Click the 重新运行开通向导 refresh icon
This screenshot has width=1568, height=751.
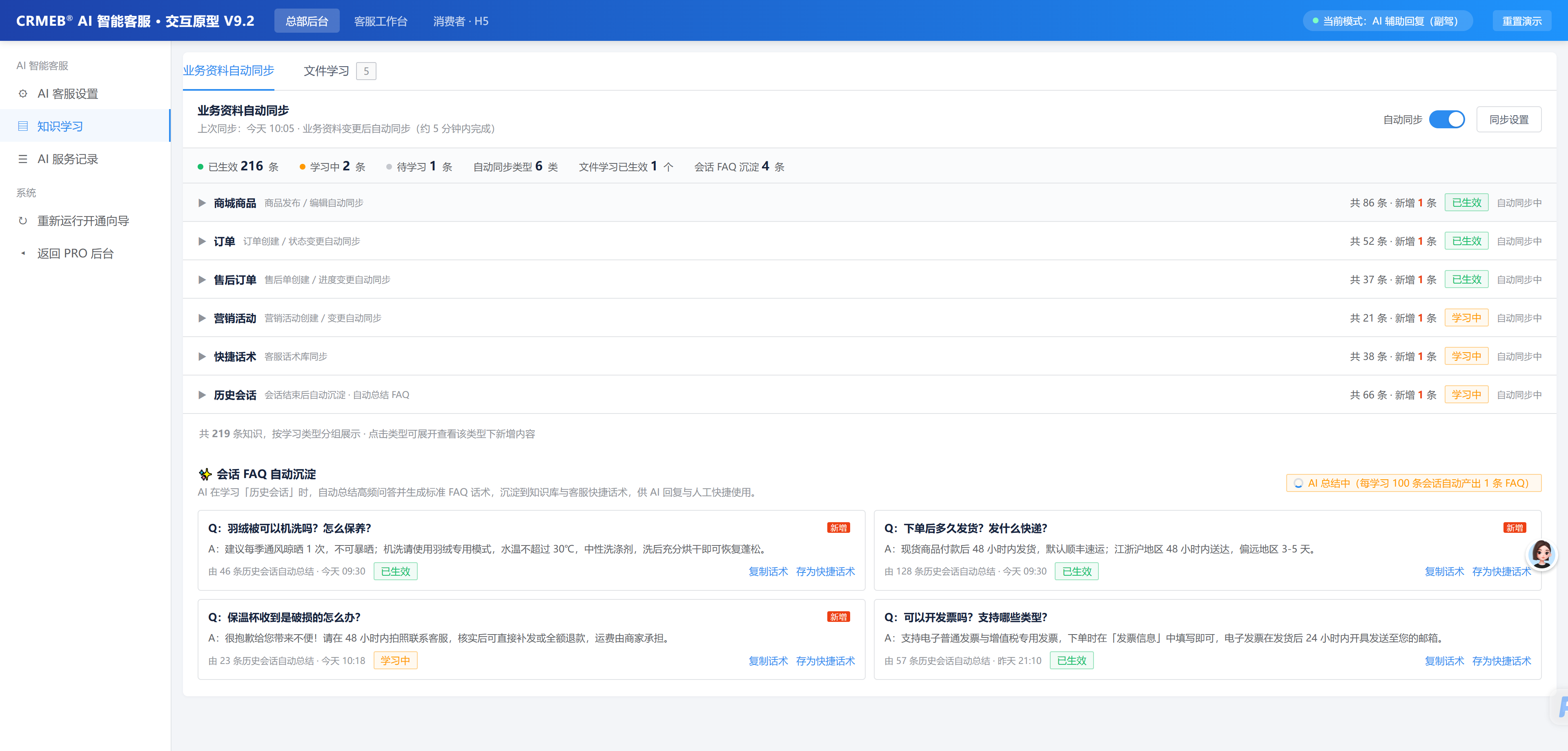(x=22, y=221)
